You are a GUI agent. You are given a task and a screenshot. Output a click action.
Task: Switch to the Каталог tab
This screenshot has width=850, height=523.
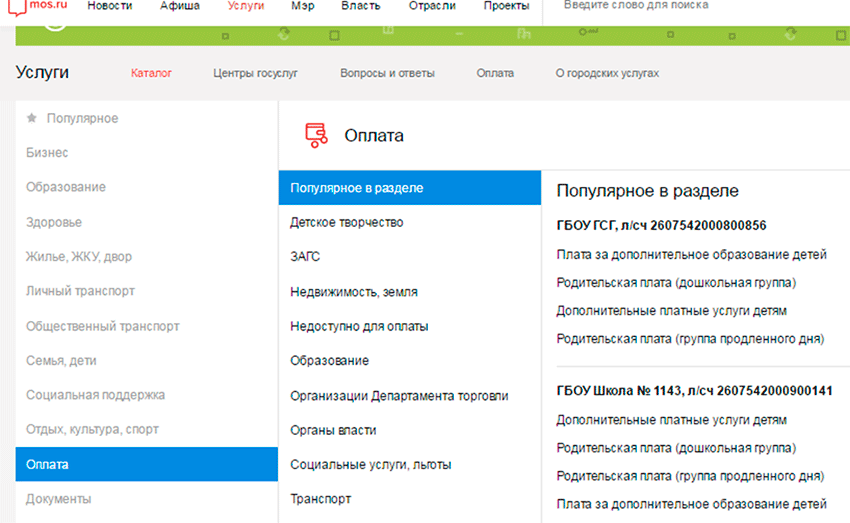tap(151, 73)
